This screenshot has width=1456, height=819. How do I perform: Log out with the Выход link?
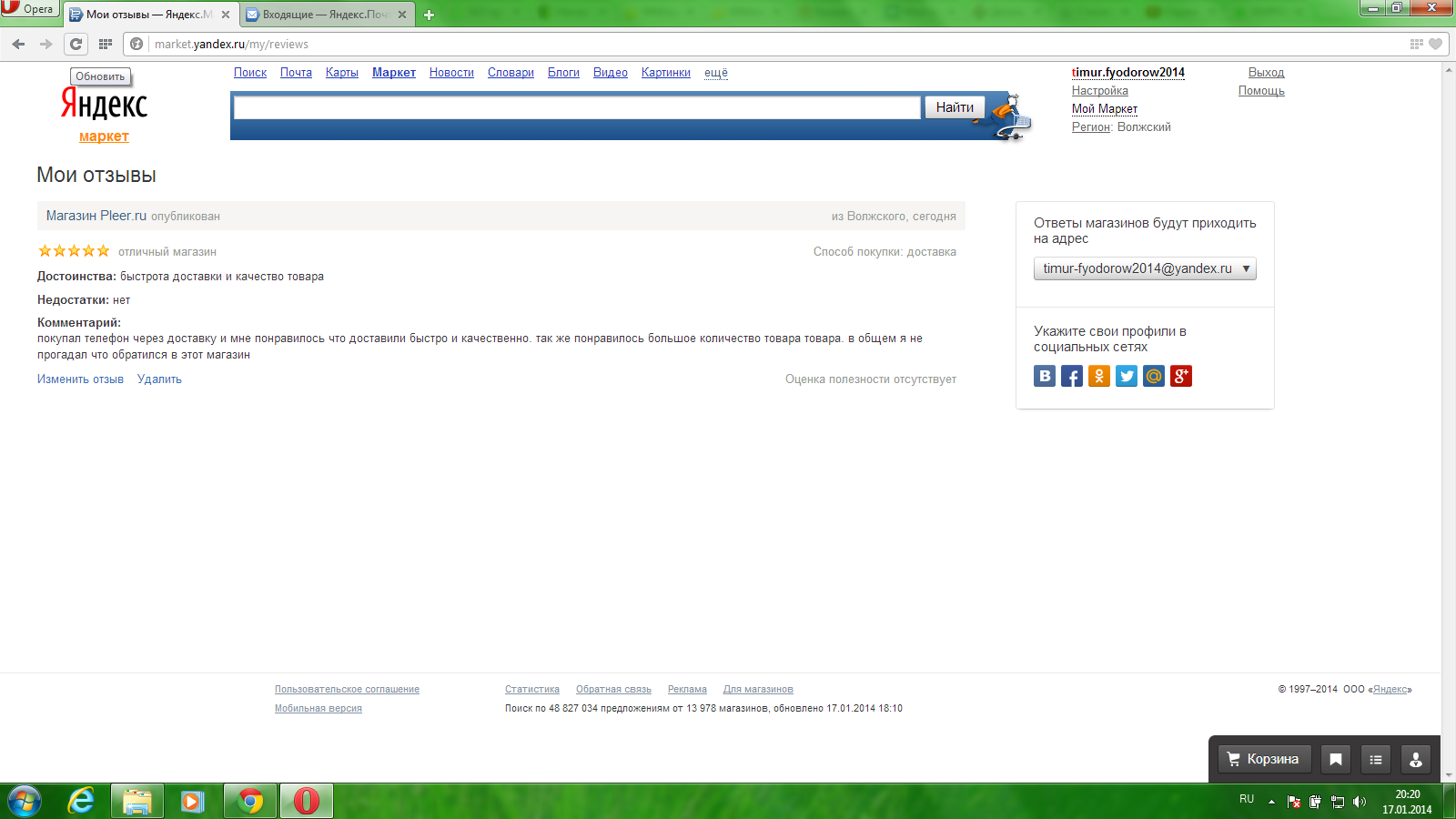(x=1266, y=73)
